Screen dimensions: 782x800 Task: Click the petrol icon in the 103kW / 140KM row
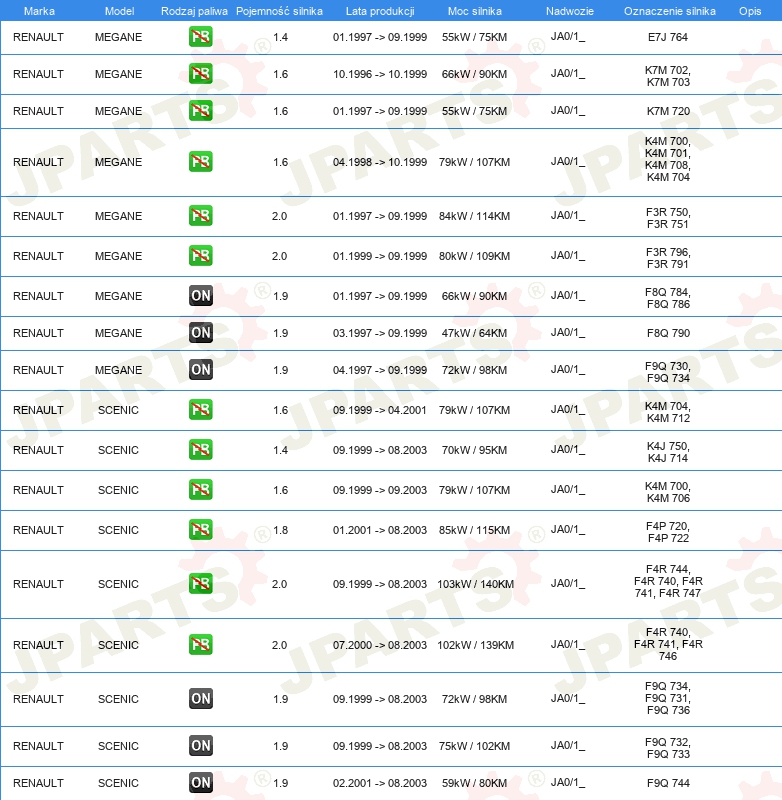coord(200,584)
